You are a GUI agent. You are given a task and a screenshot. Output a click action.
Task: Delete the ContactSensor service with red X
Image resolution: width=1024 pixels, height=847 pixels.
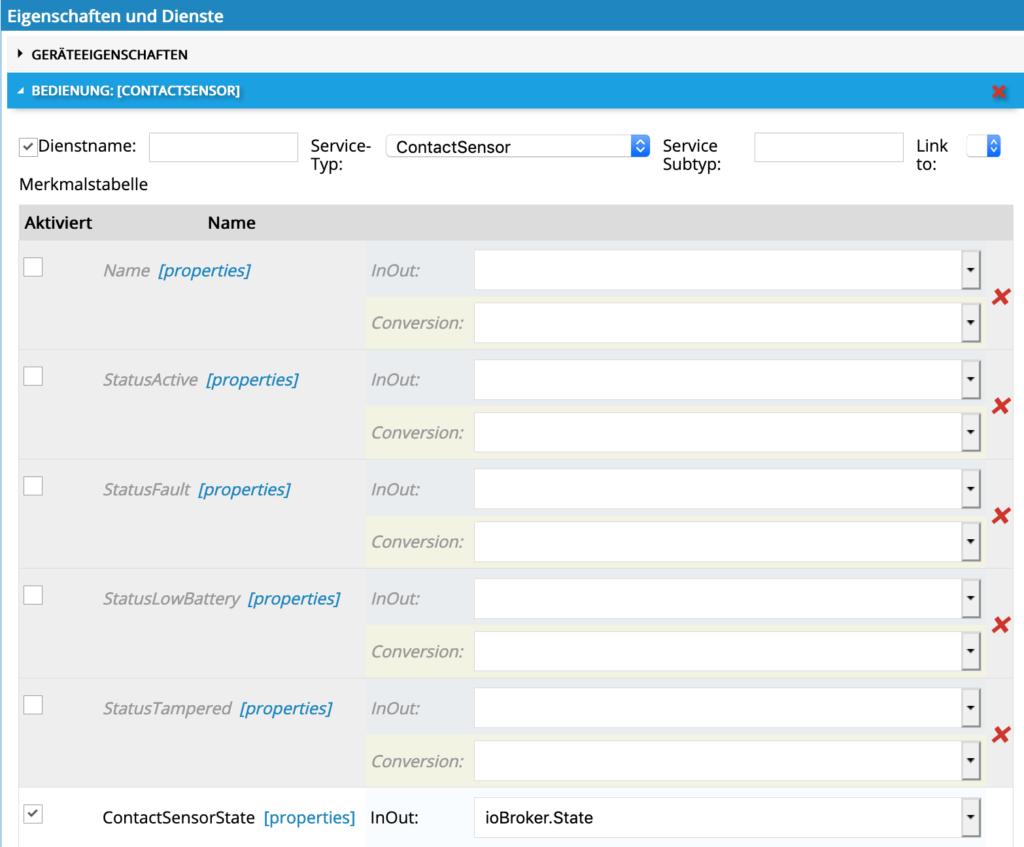[999, 91]
